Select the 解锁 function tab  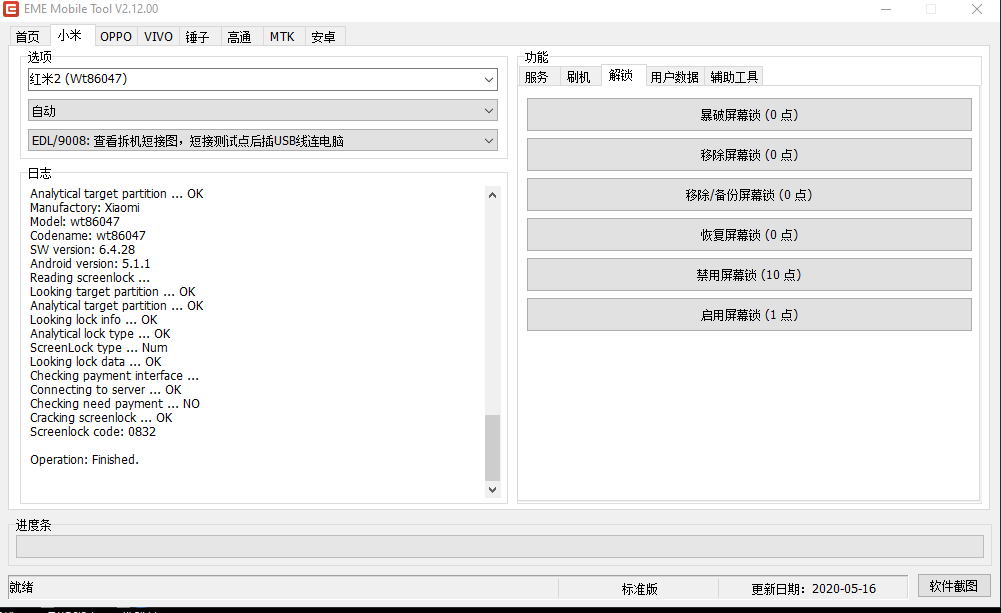tap(621, 75)
